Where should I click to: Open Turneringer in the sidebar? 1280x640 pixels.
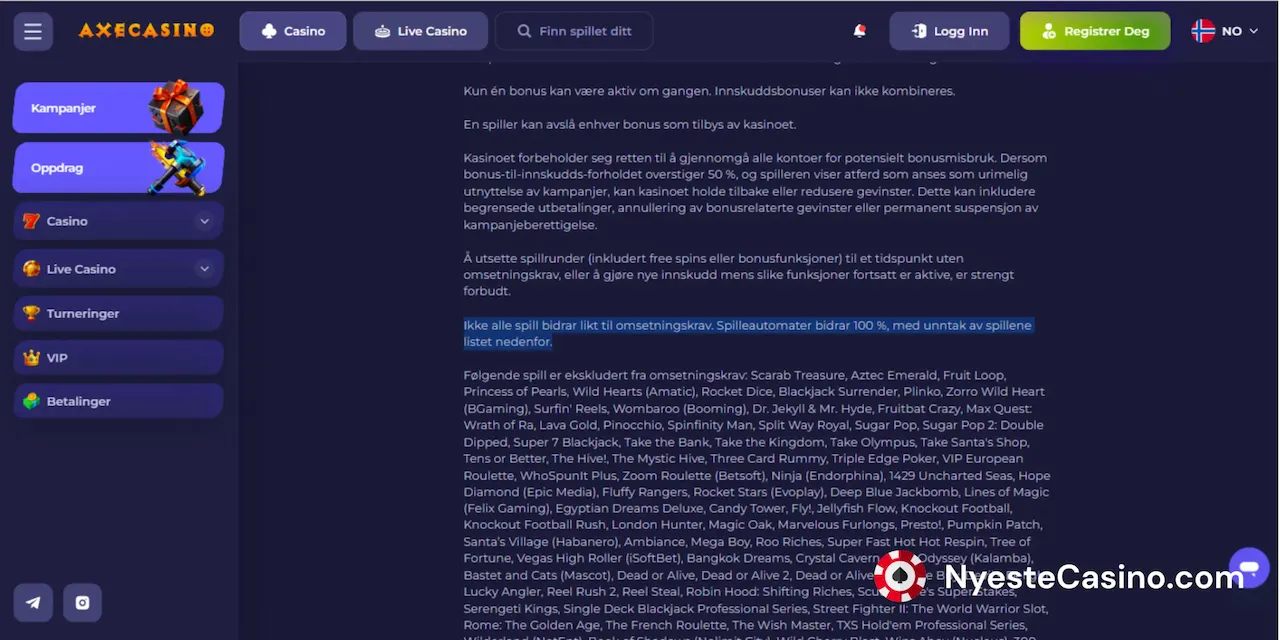pyautogui.click(x=118, y=313)
